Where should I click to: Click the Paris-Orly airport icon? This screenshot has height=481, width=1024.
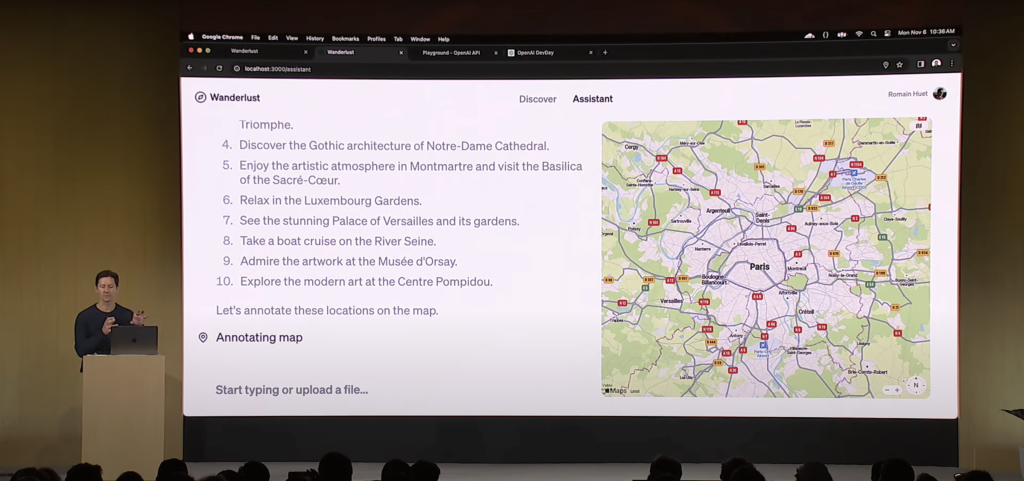pyautogui.click(x=763, y=345)
